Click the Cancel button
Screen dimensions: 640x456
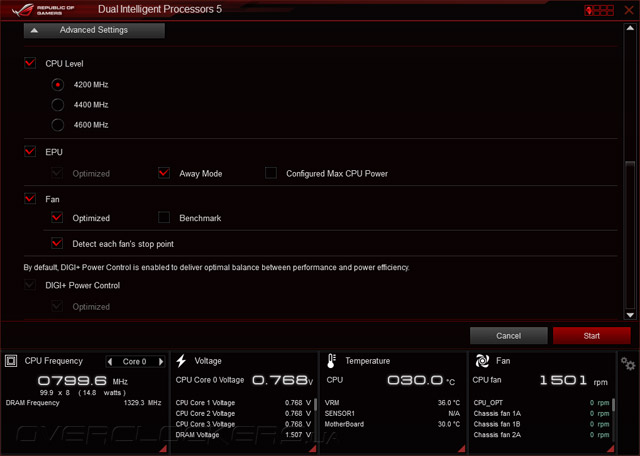click(509, 336)
